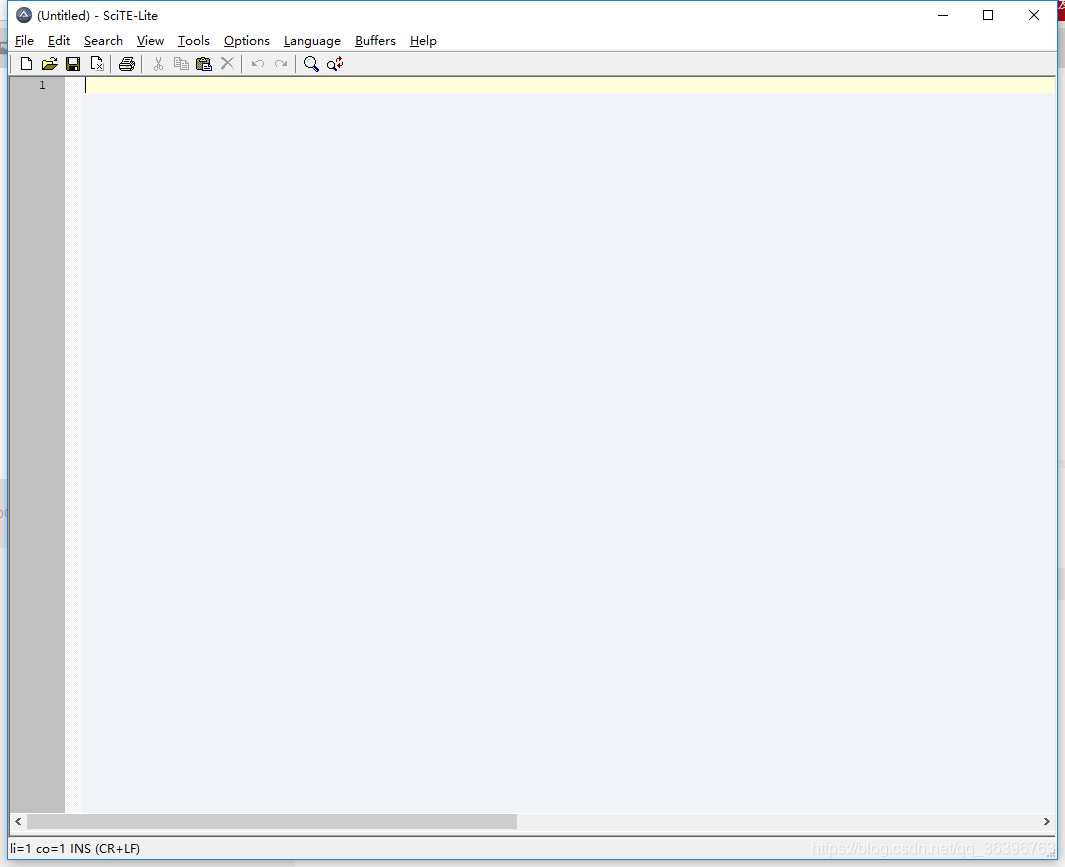Click the horizontal scrollbar right arrow

1047,821
